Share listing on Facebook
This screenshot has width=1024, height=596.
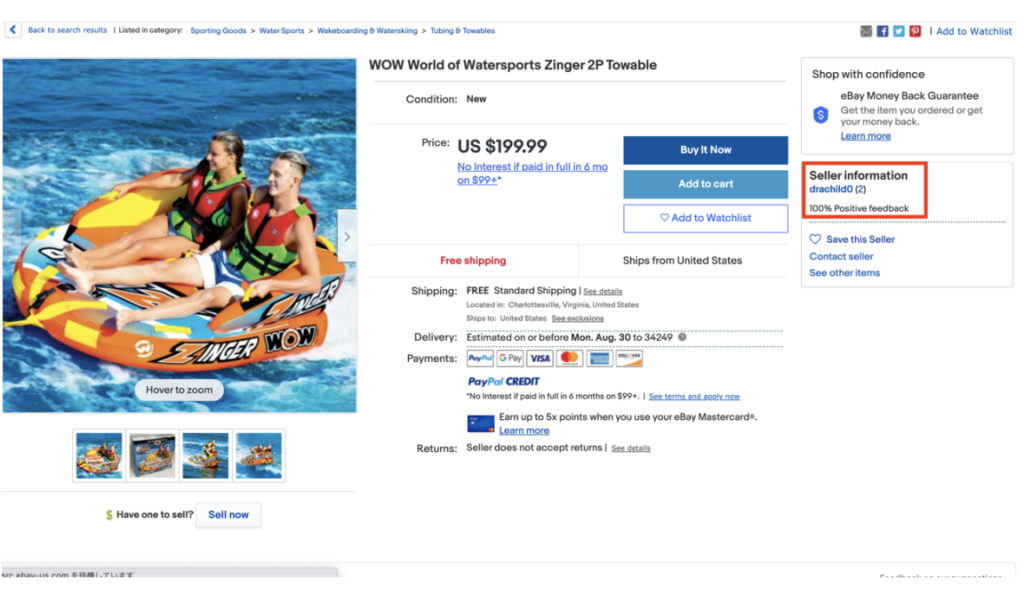882,31
